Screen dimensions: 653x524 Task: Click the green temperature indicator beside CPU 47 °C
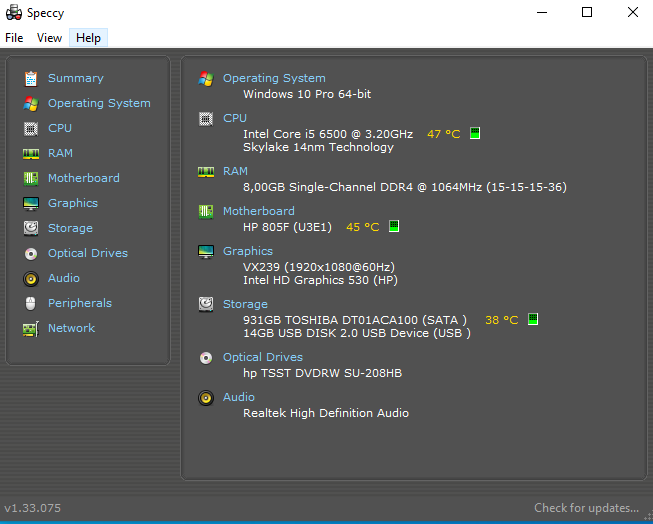(475, 133)
